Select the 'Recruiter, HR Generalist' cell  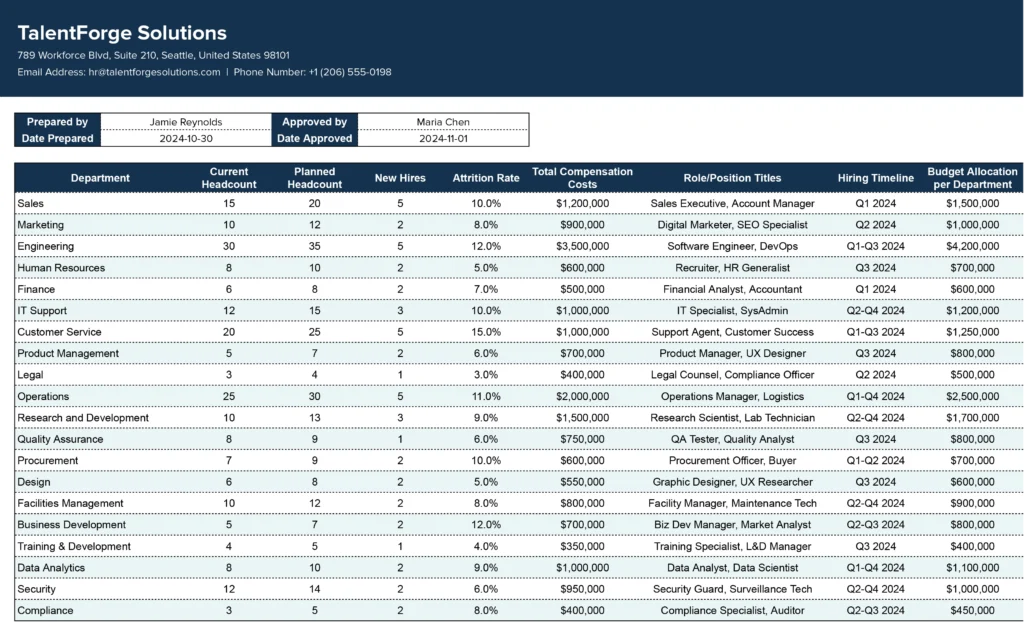coord(732,268)
